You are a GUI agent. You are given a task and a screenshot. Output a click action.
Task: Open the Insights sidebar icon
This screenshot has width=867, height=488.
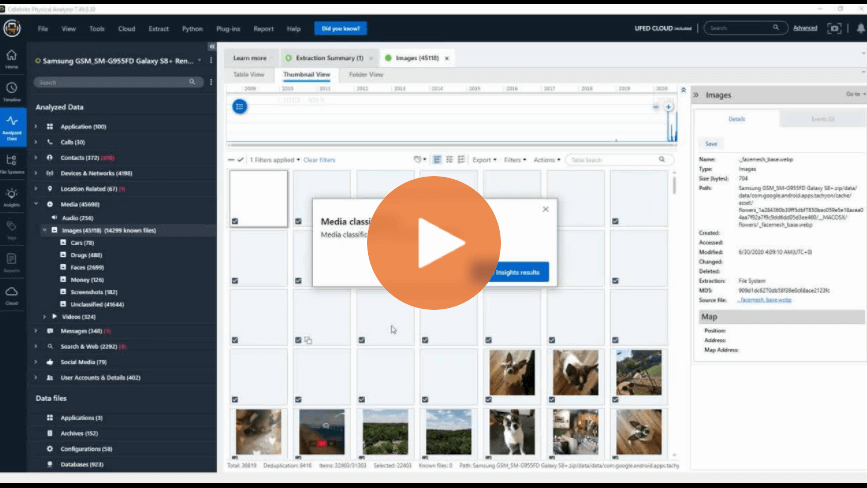[12, 197]
